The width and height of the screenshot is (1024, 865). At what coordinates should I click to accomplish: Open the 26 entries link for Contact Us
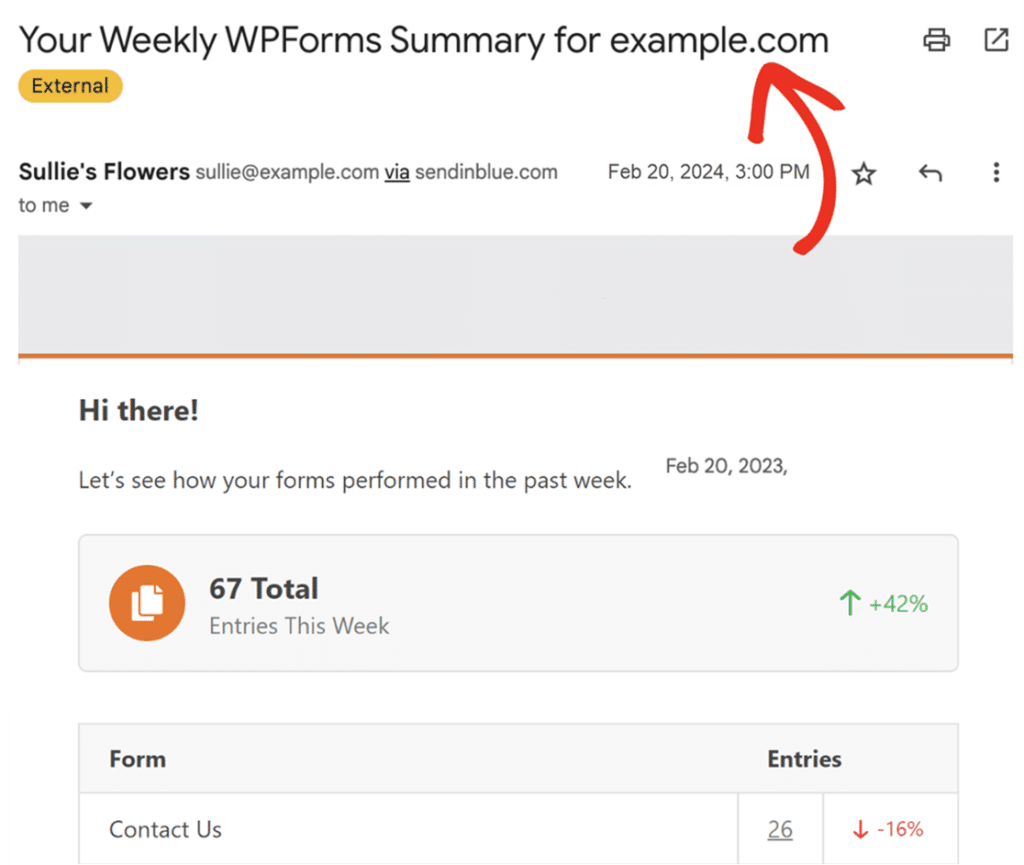click(x=779, y=829)
